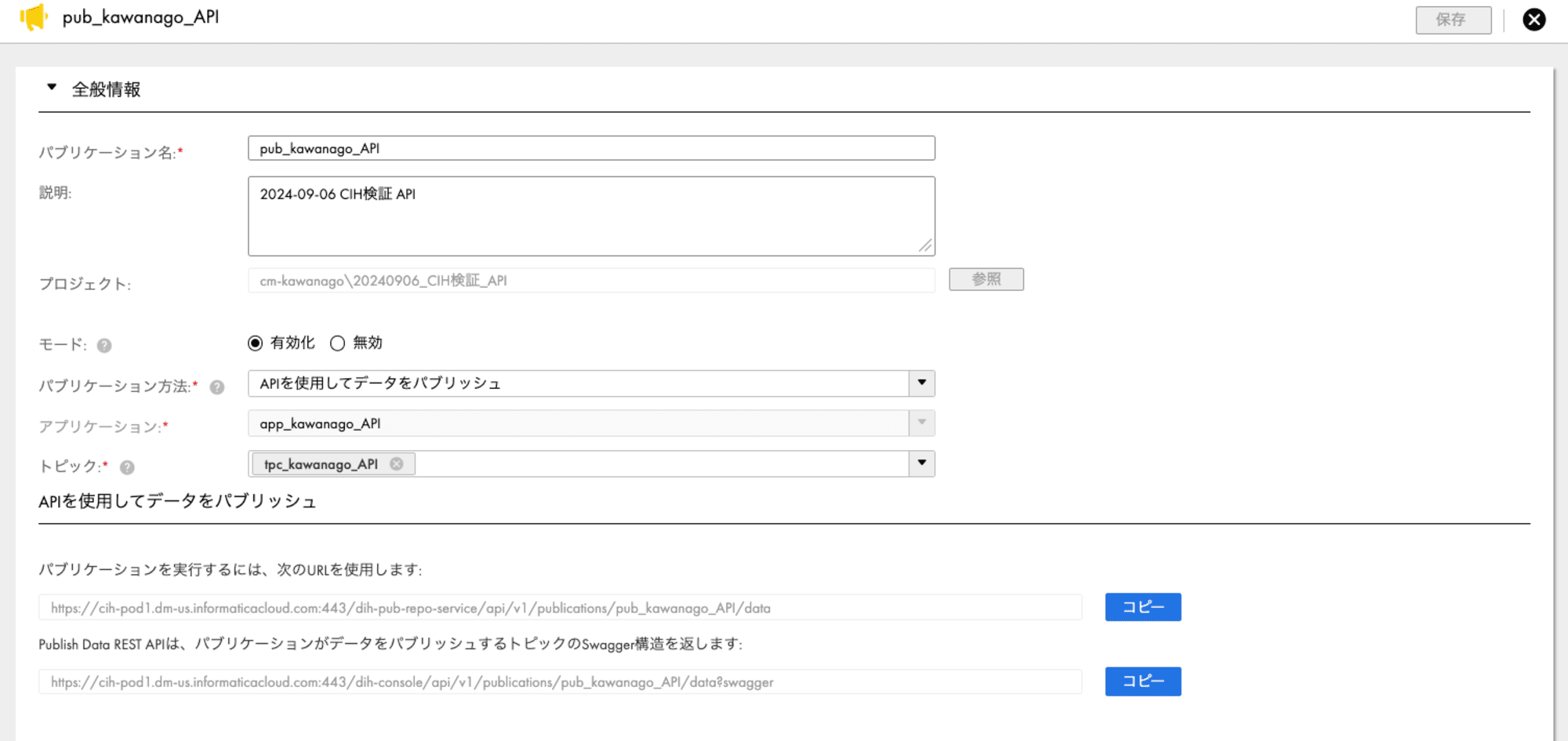Click the 参照 browse button
Viewport: 1568px width, 741px height.
click(985, 279)
